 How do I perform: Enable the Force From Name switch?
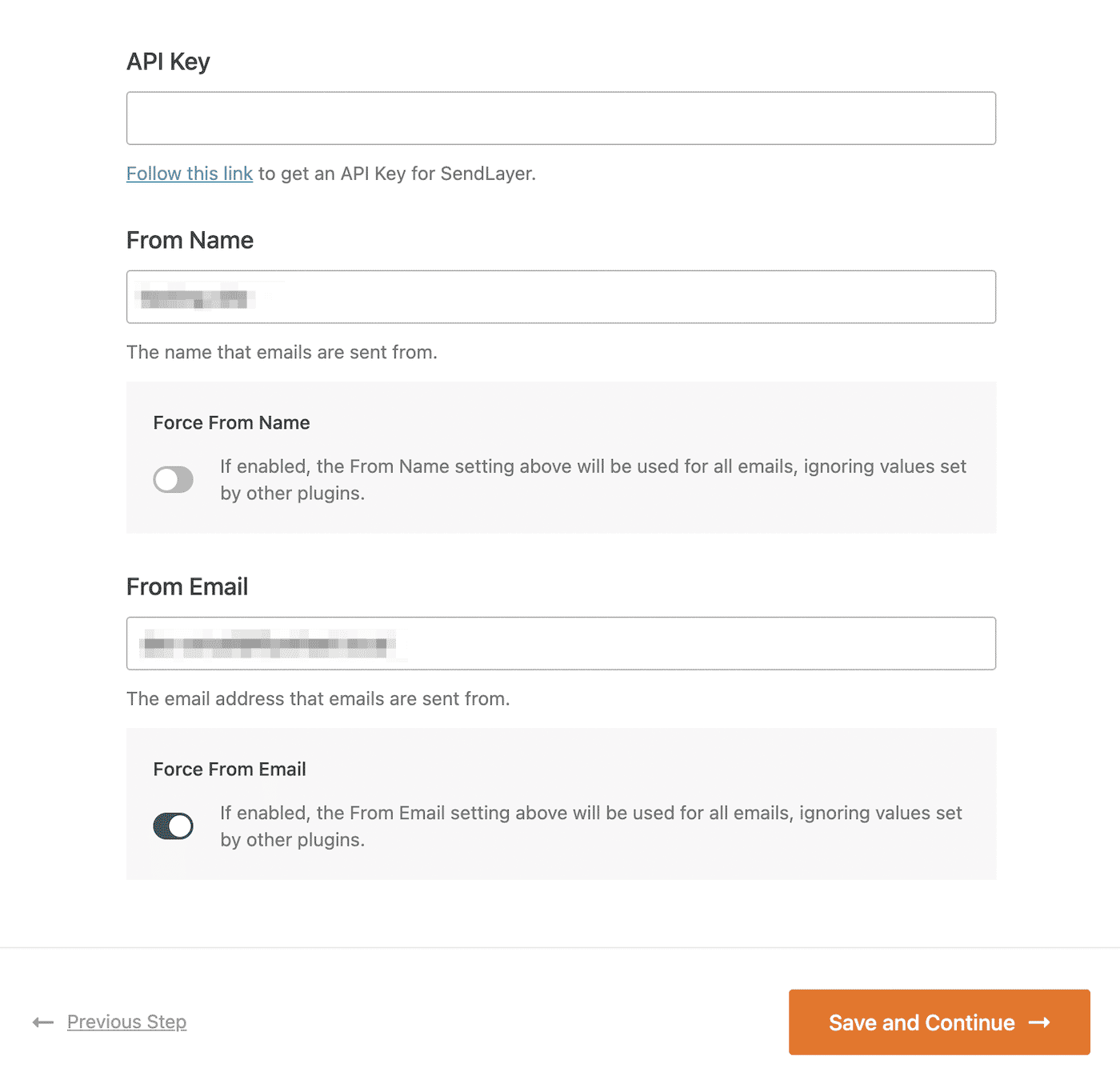coord(173,479)
